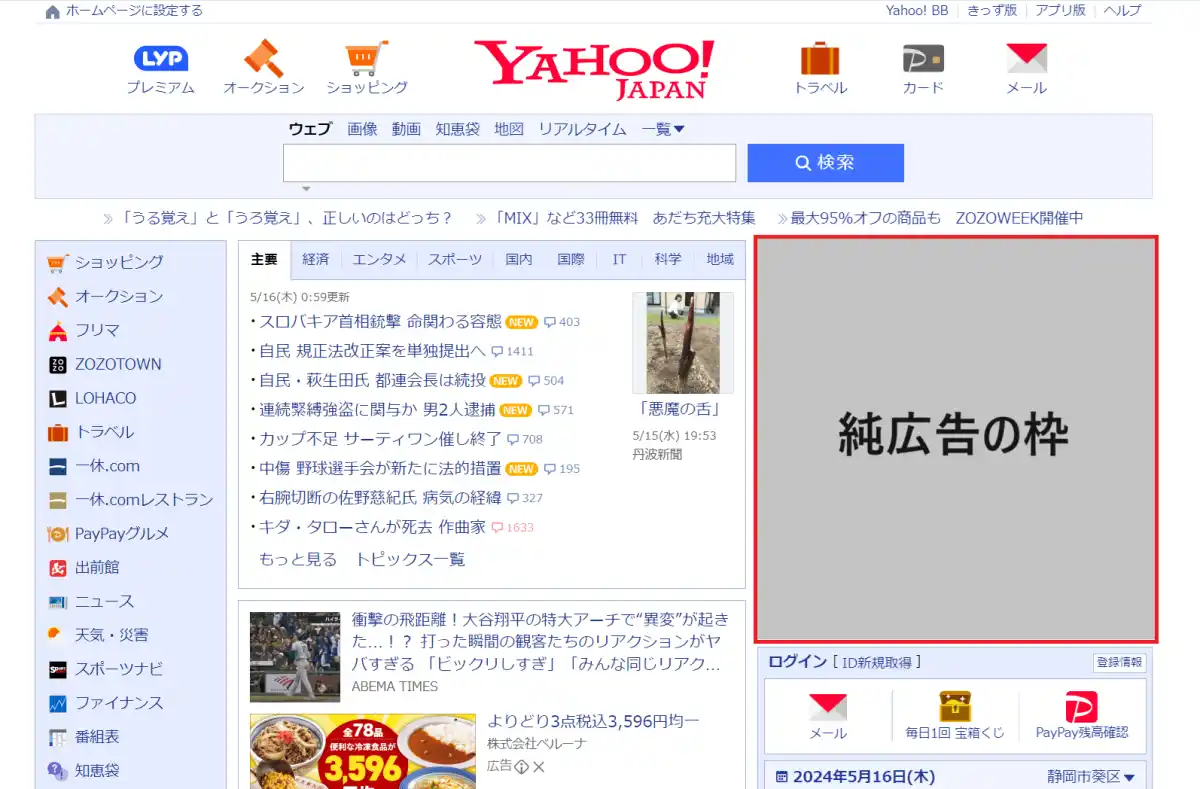
Task: Open スポーツナビ in the sidebar
Action: (118, 669)
